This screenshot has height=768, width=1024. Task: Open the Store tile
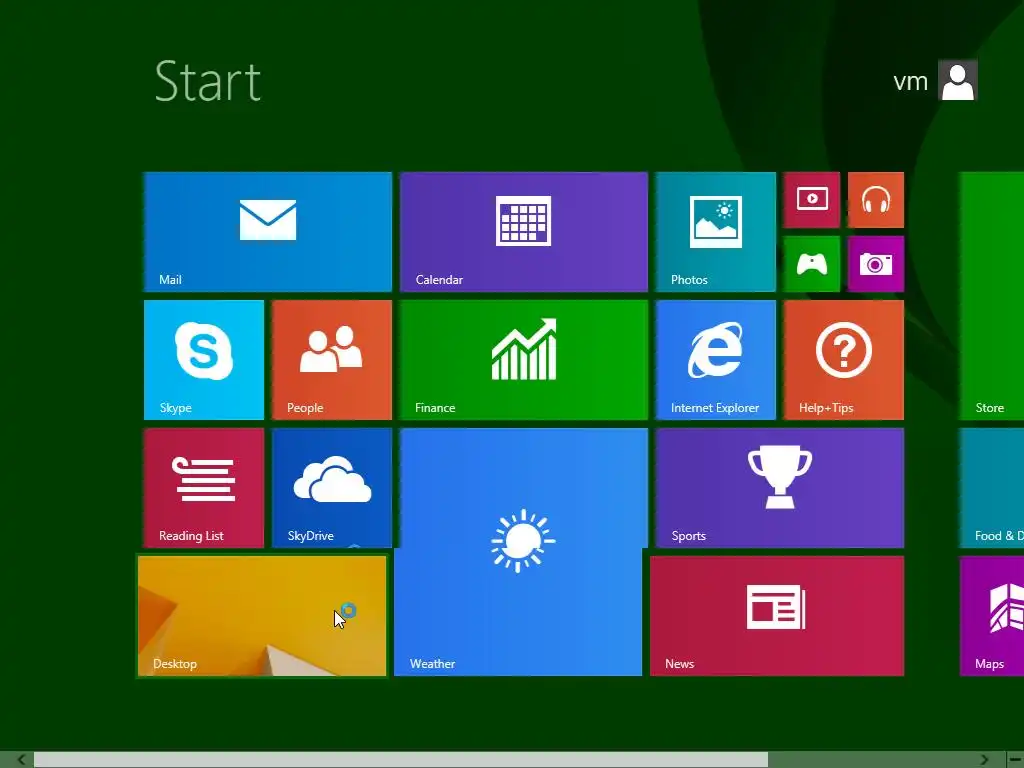coord(991,296)
